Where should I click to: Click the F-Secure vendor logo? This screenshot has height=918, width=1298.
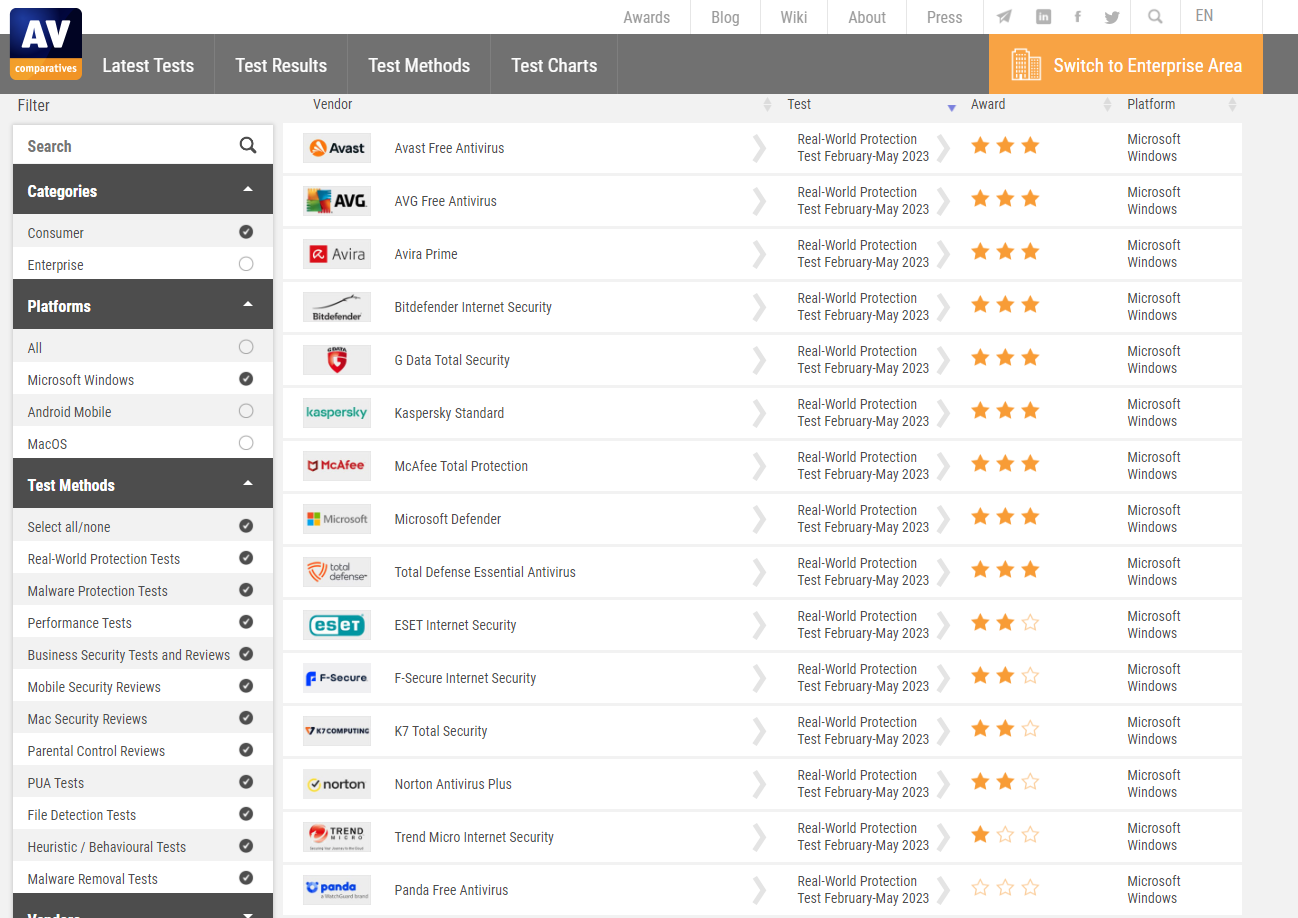337,678
